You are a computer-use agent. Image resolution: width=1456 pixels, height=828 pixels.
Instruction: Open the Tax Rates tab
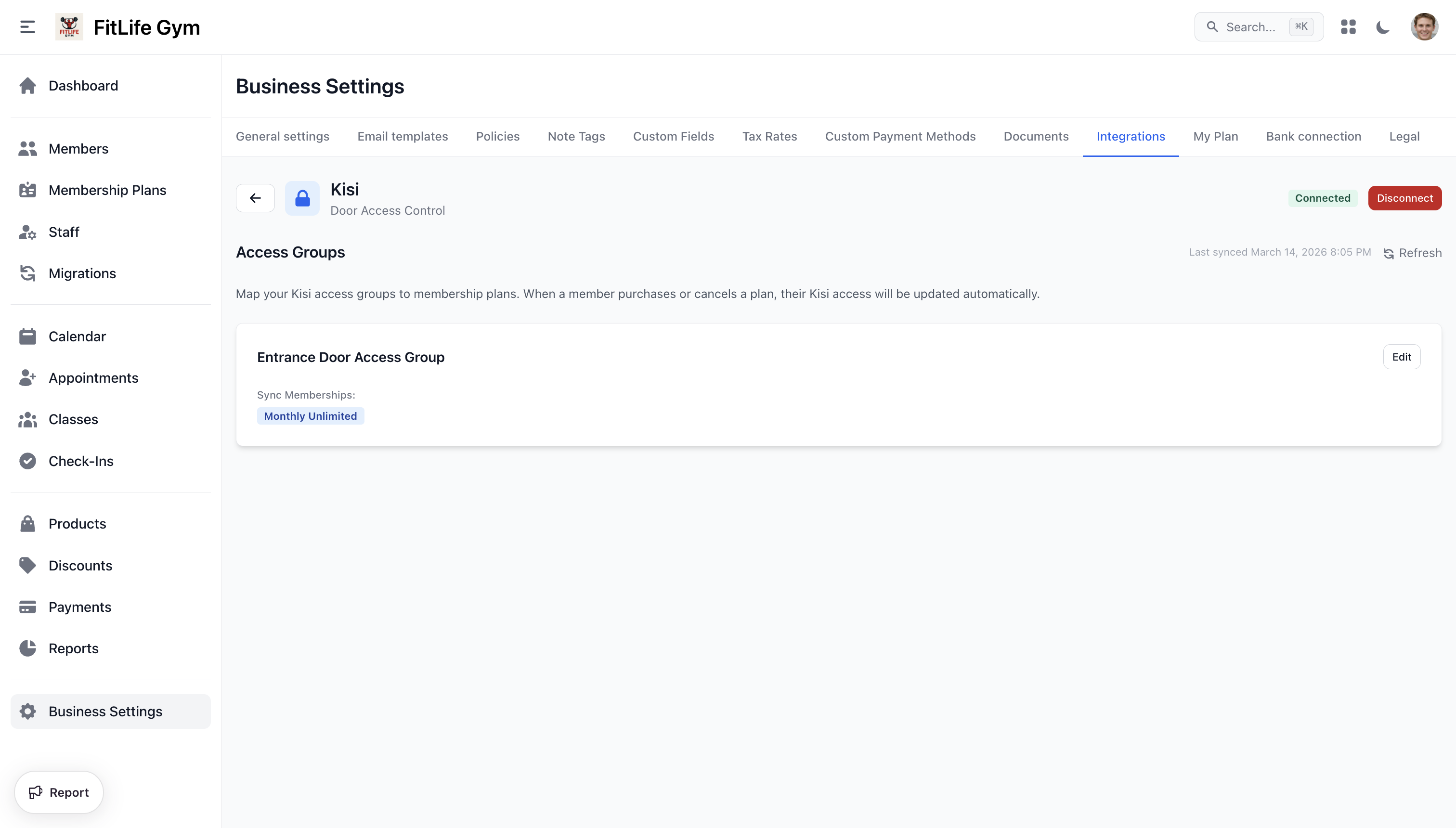coord(769,137)
